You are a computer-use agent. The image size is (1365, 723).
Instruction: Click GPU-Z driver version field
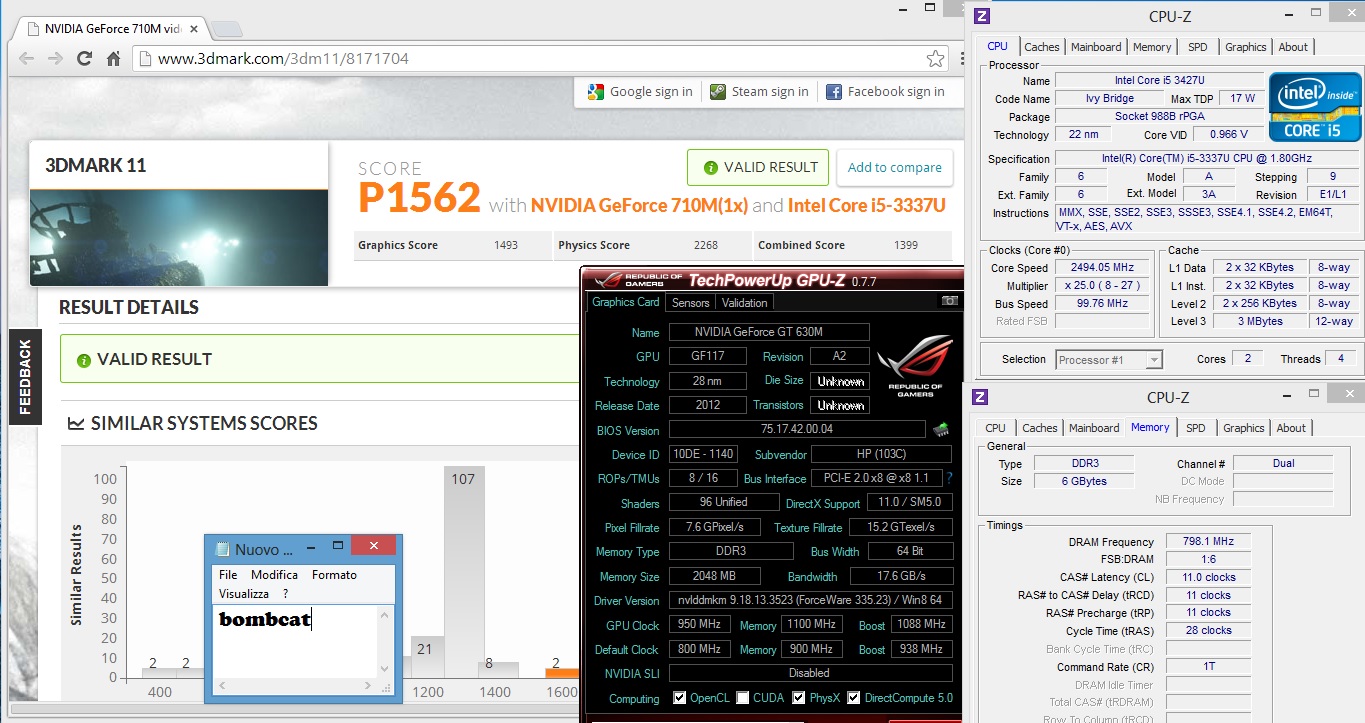pos(810,601)
